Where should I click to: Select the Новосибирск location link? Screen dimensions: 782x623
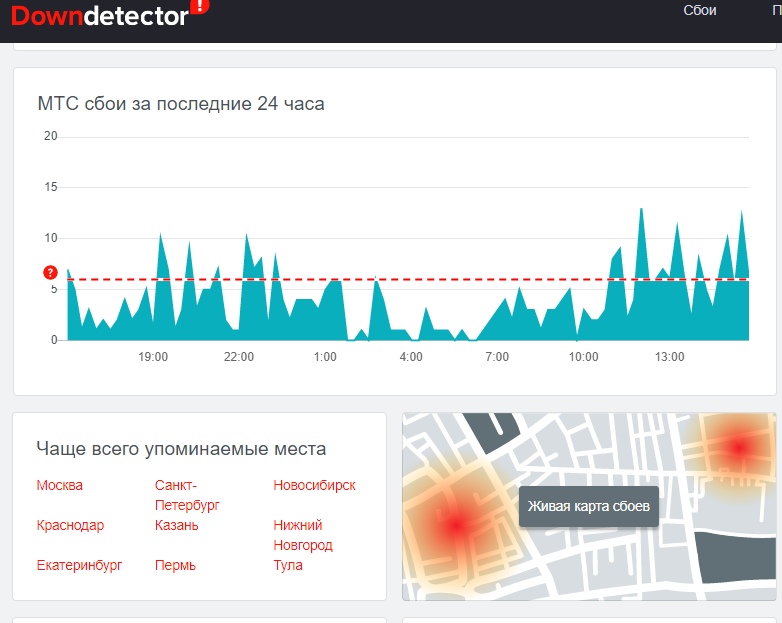tap(314, 485)
